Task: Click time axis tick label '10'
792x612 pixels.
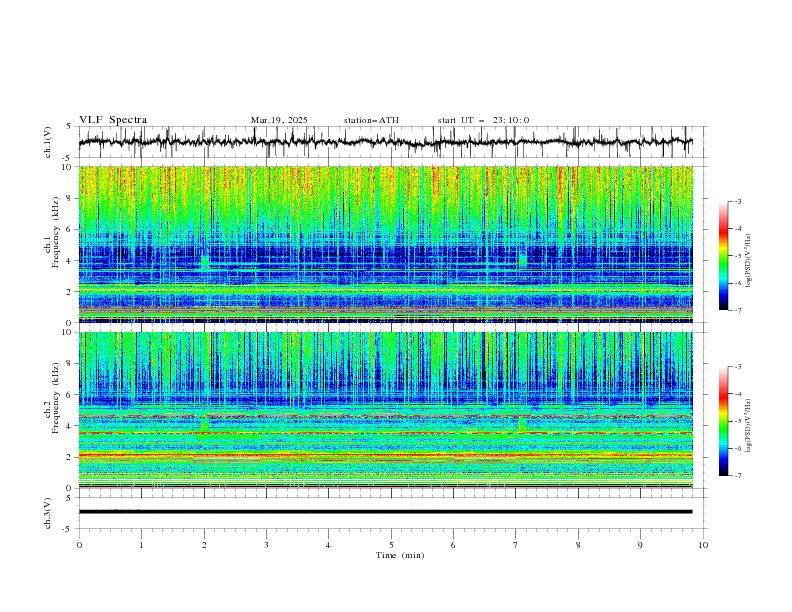Action: click(x=703, y=545)
